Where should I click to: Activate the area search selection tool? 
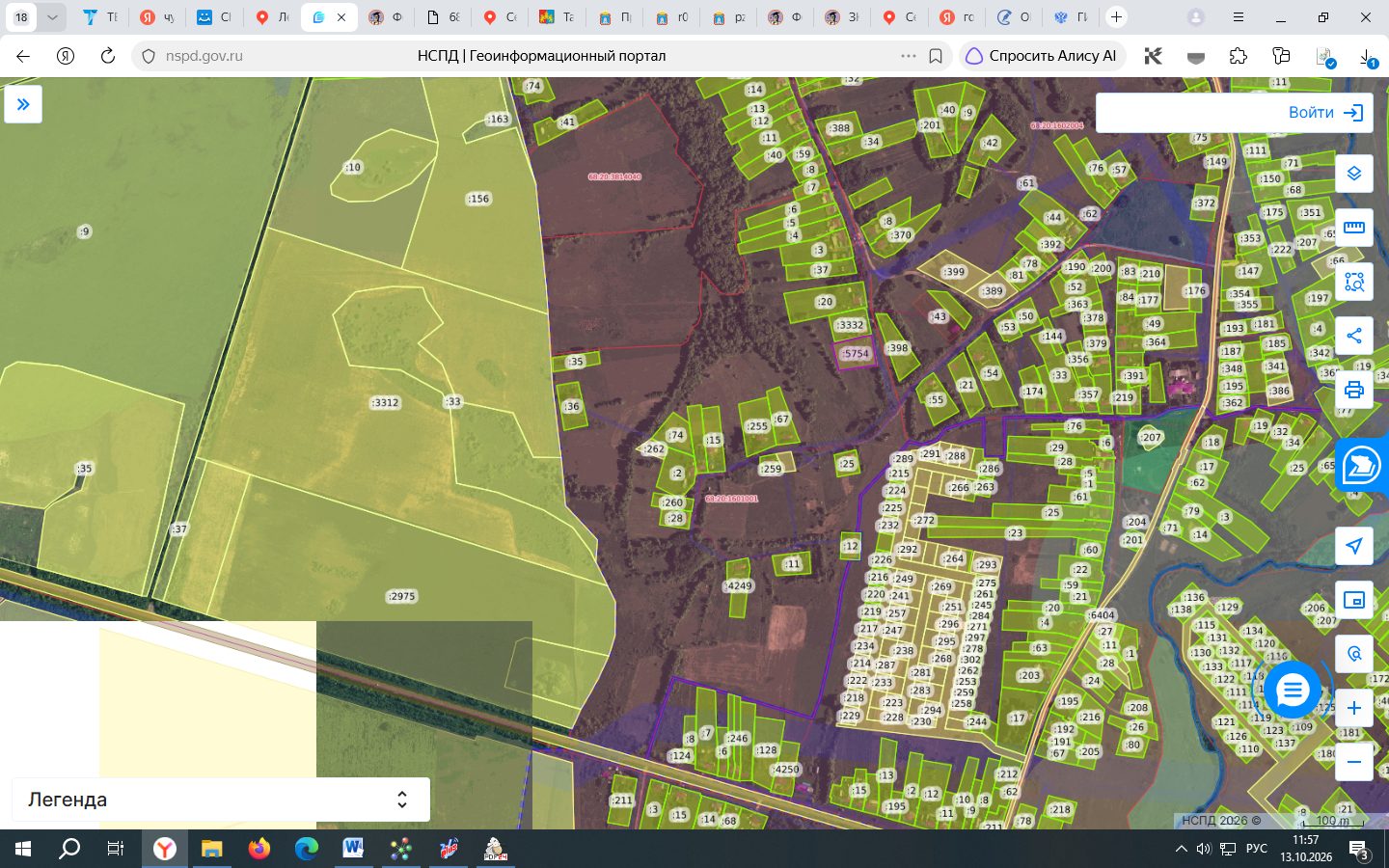pyautogui.click(x=1353, y=282)
